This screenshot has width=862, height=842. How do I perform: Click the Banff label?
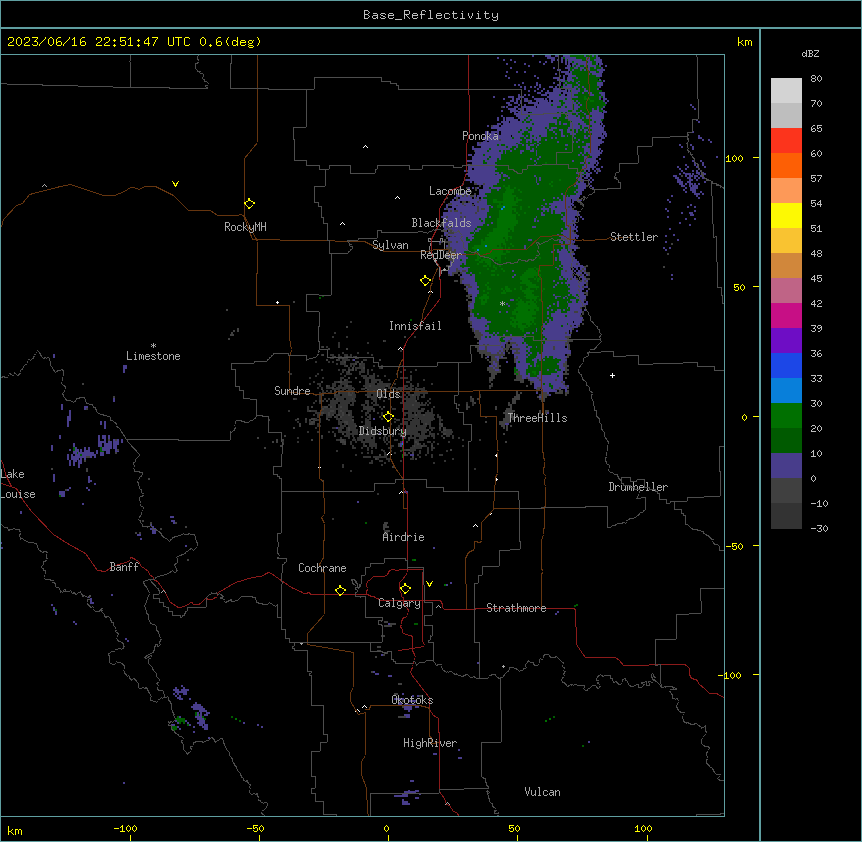[124, 567]
